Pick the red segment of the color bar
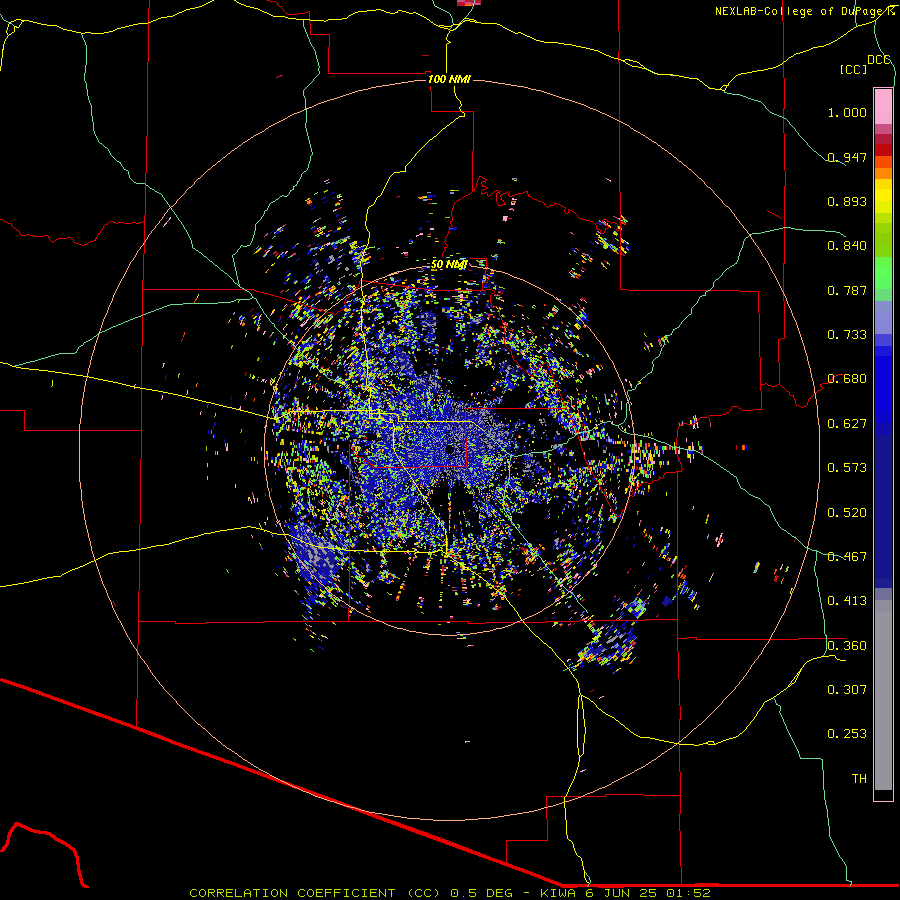 coord(883,150)
